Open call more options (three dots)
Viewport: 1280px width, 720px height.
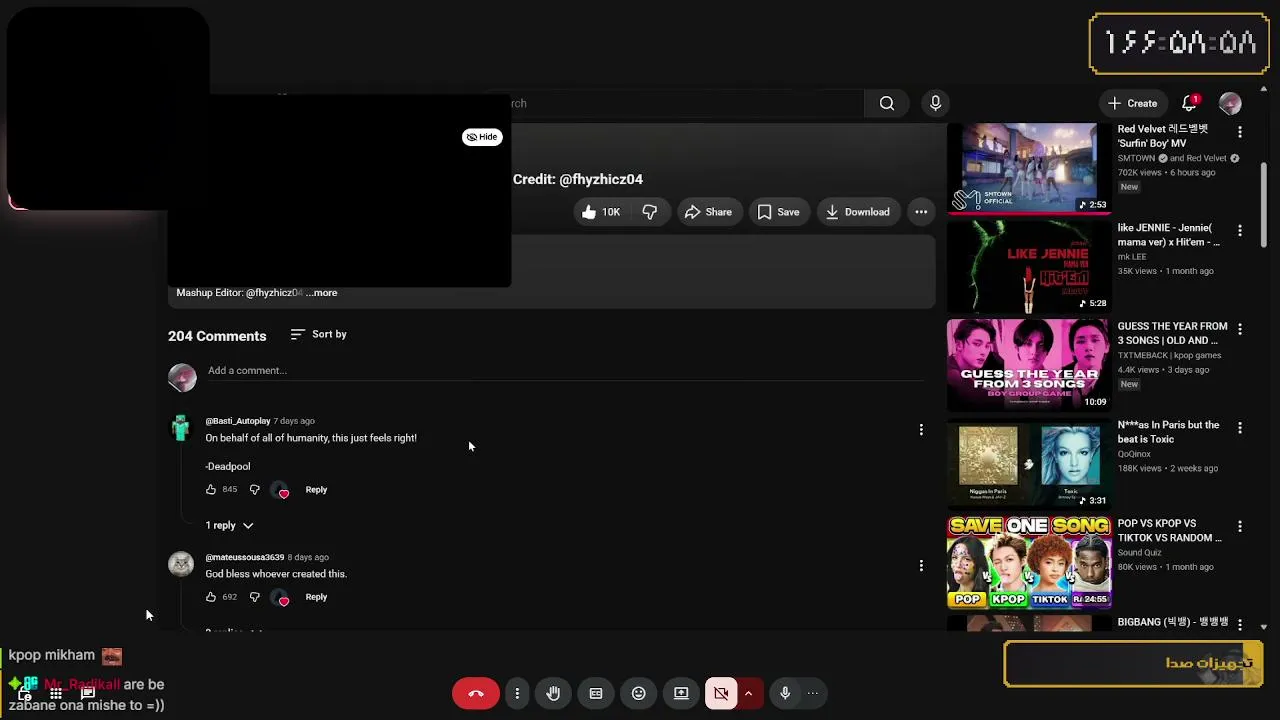[x=517, y=693]
